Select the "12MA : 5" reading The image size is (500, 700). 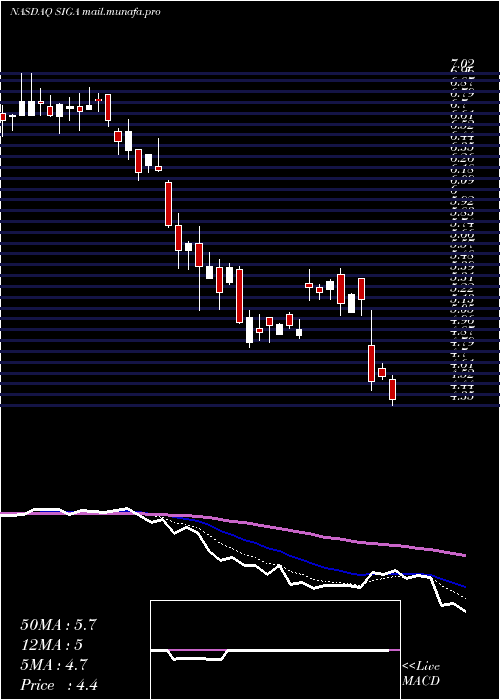point(52,645)
